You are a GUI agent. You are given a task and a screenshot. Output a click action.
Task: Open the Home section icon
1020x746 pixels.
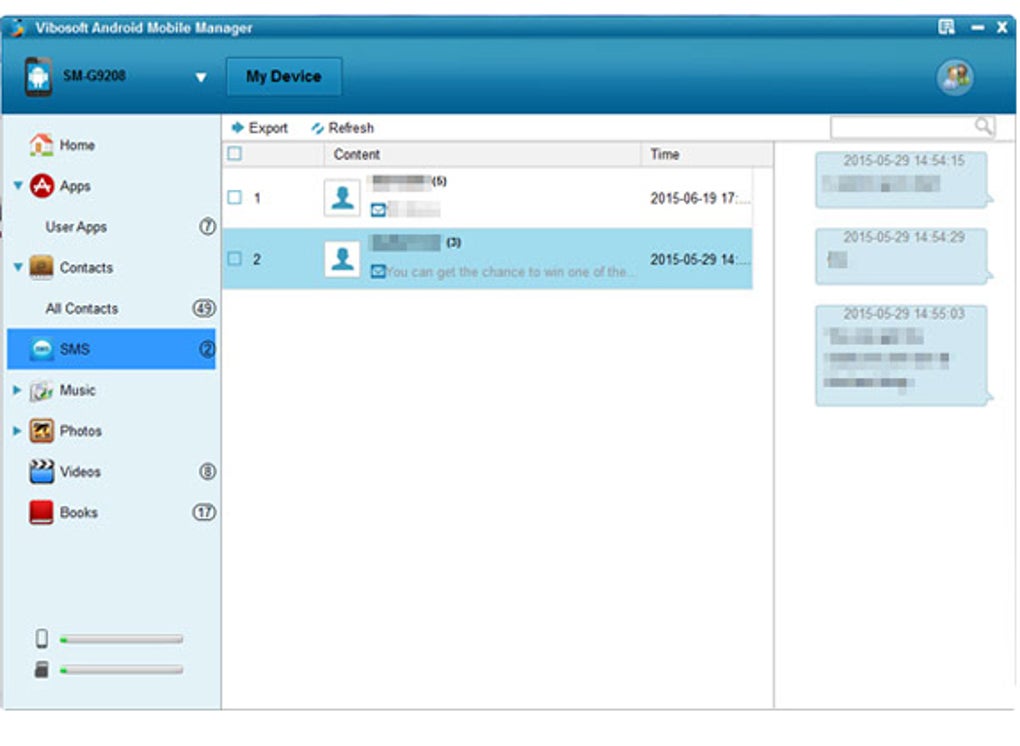(x=42, y=144)
